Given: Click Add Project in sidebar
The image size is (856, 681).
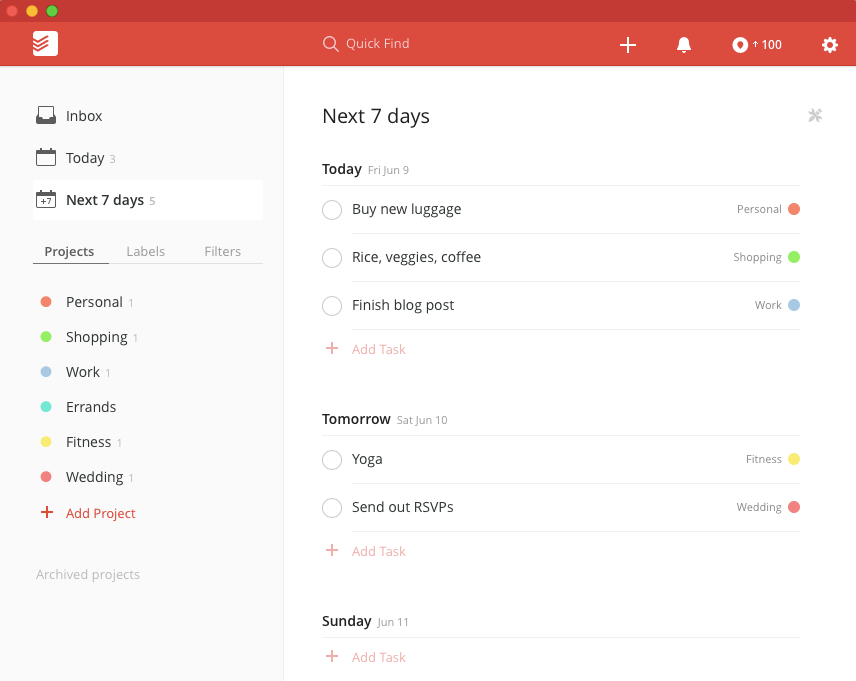Looking at the screenshot, I should [100, 513].
